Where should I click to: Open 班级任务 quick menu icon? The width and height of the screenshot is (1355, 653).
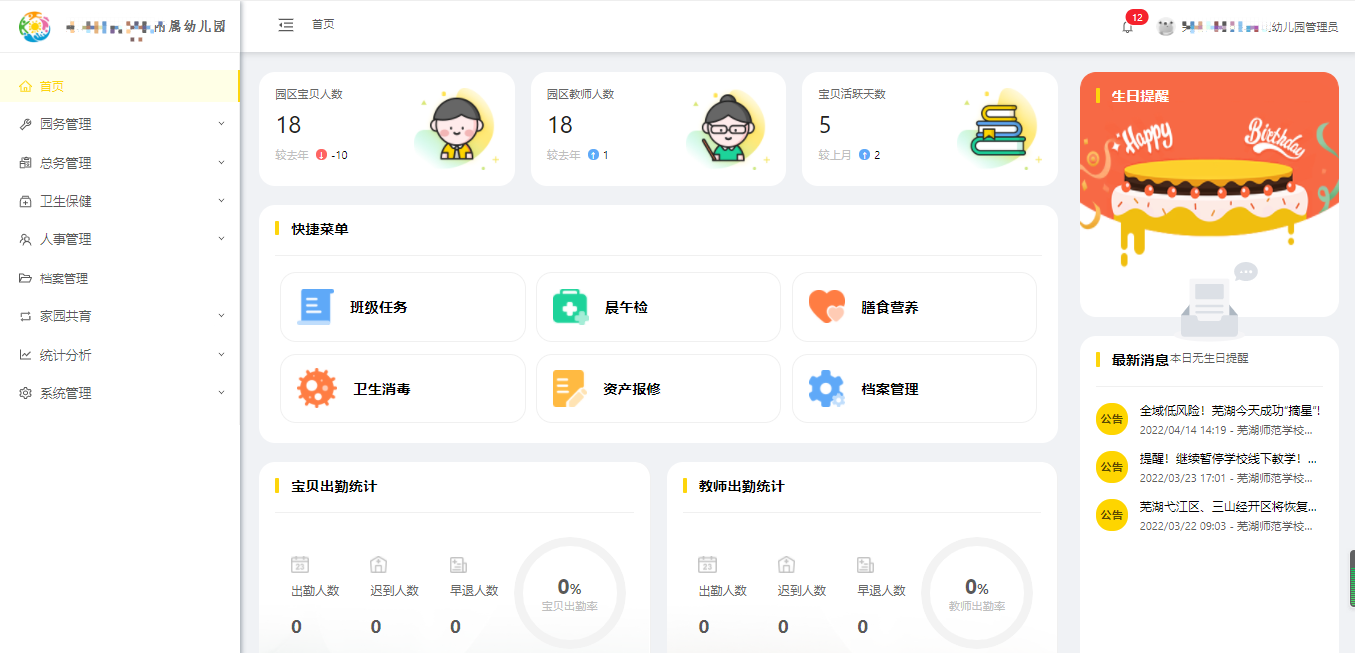coord(314,307)
